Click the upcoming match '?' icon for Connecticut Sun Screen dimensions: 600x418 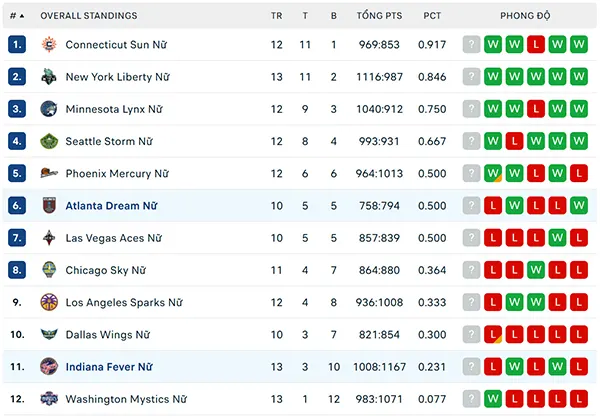(x=471, y=44)
